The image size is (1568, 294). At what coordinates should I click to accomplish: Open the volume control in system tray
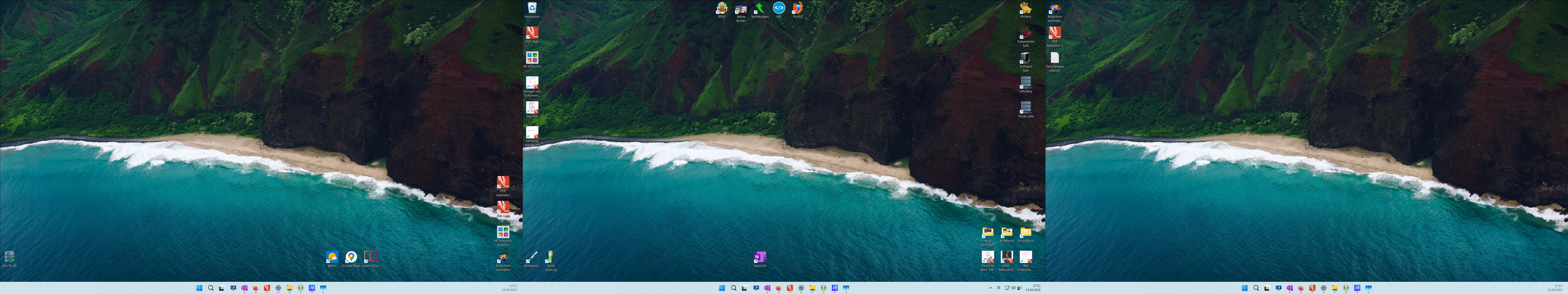(x=1013, y=288)
